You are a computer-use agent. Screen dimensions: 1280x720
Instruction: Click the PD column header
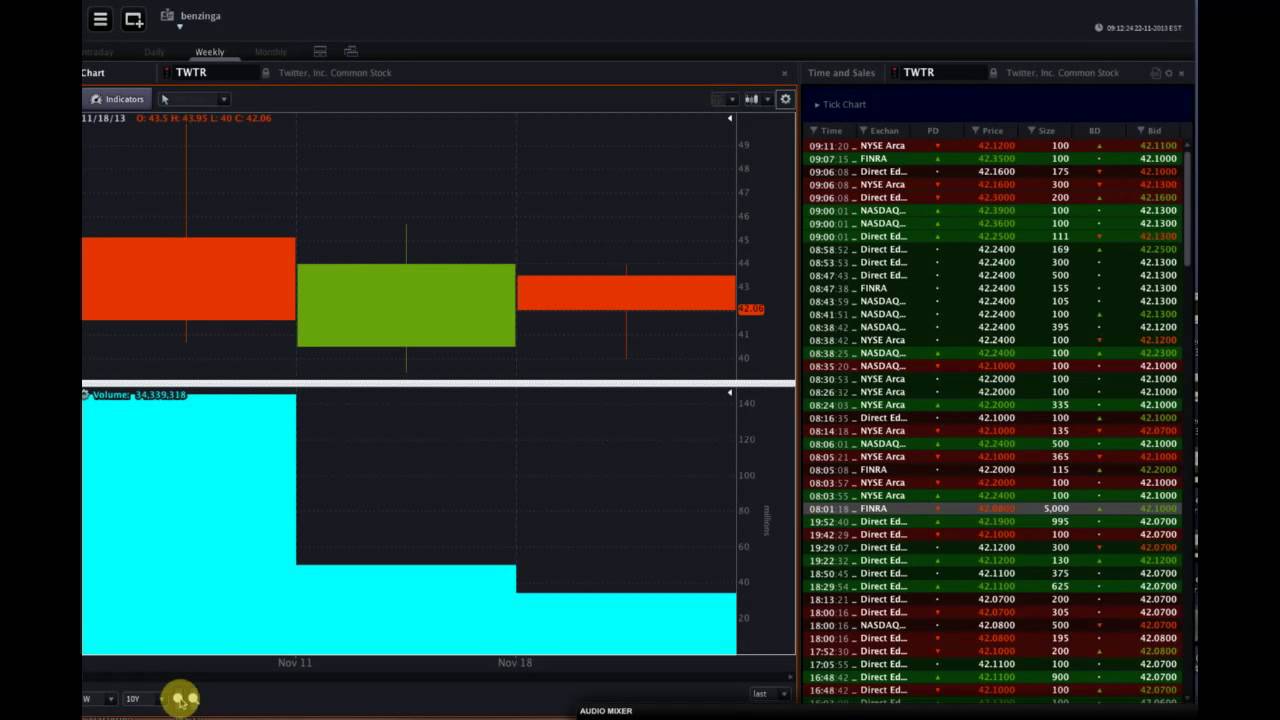pyautogui.click(x=933, y=131)
